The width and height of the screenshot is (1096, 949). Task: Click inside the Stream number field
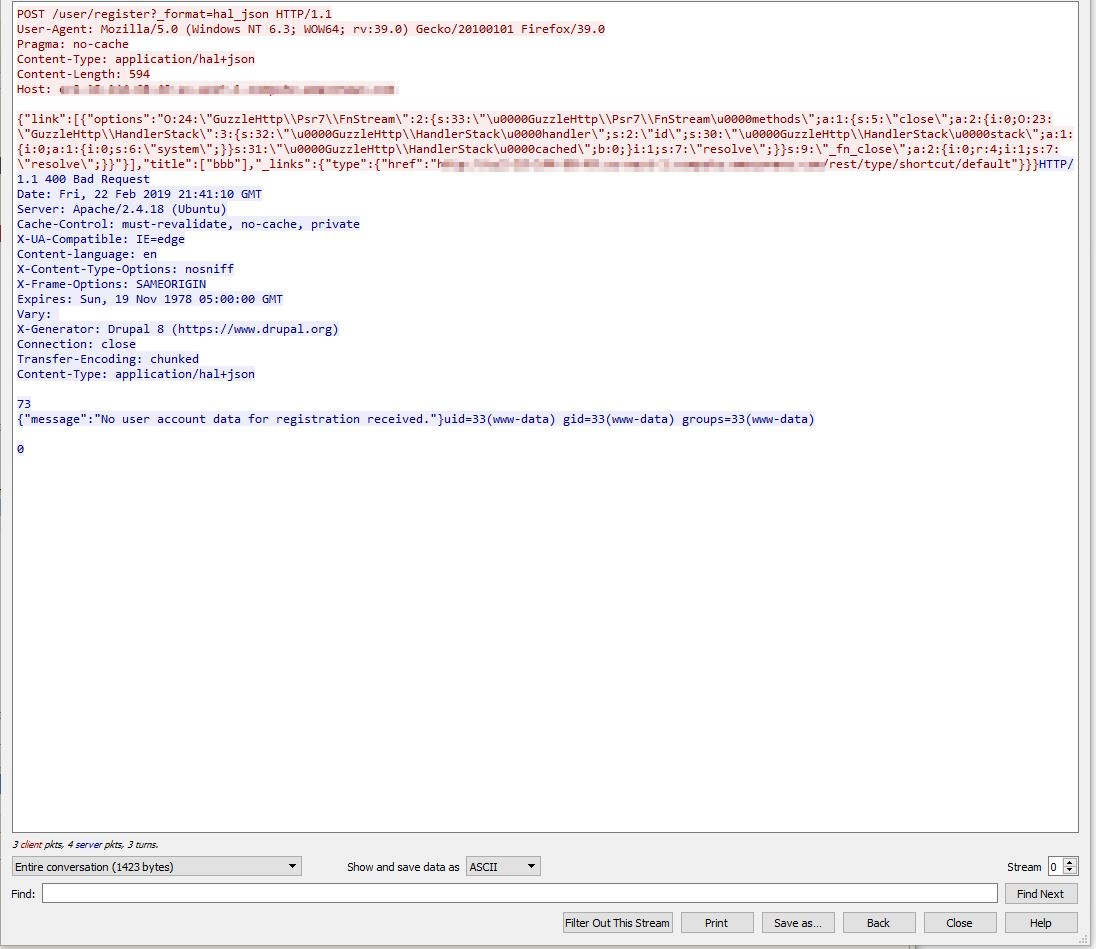click(x=1054, y=867)
